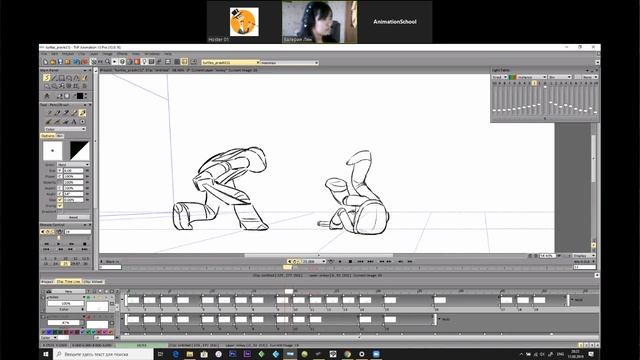Select the 30 fps preset in Remote Control
Viewport: 640px width, 360px height.
(x=85, y=264)
